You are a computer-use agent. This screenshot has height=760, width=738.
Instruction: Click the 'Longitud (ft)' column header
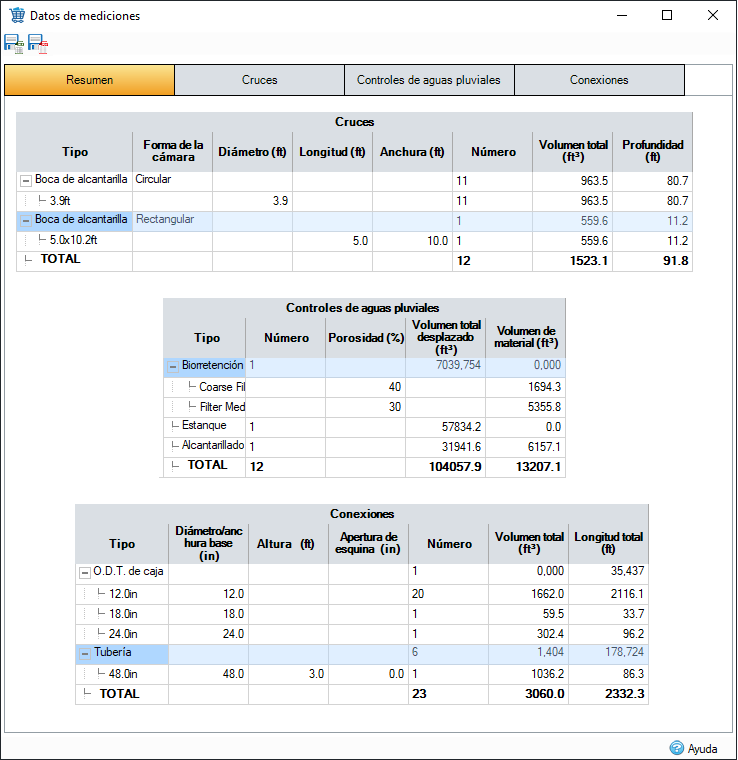point(332,151)
